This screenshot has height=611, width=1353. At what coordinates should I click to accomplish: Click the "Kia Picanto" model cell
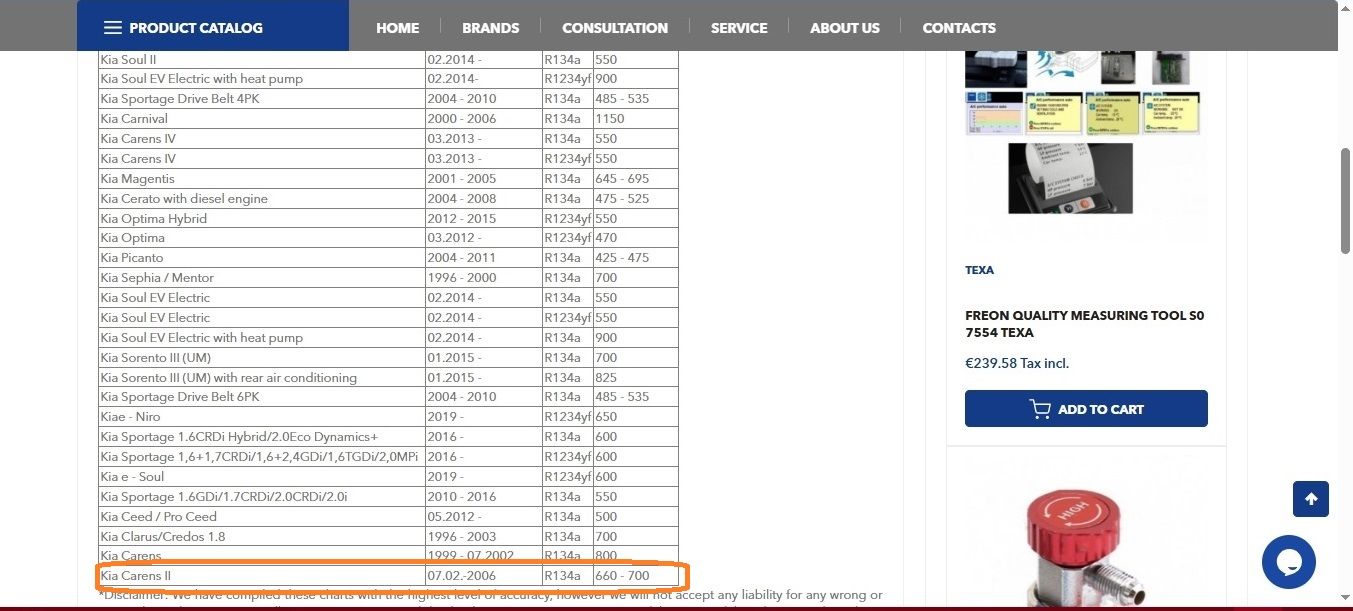click(262, 258)
